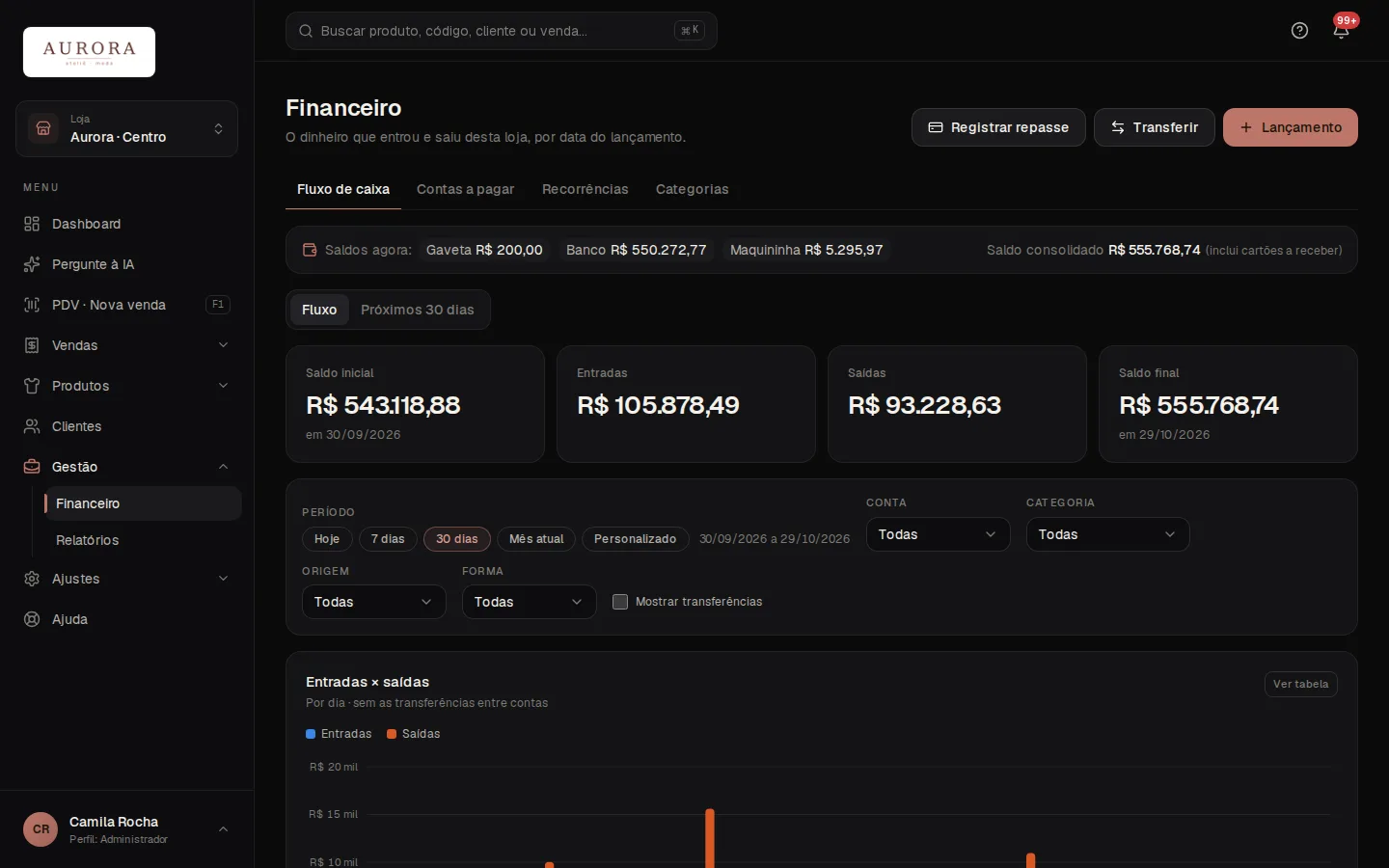This screenshot has width=1389, height=868.
Task: Switch to Contas a pagar tab
Action: click(465, 189)
